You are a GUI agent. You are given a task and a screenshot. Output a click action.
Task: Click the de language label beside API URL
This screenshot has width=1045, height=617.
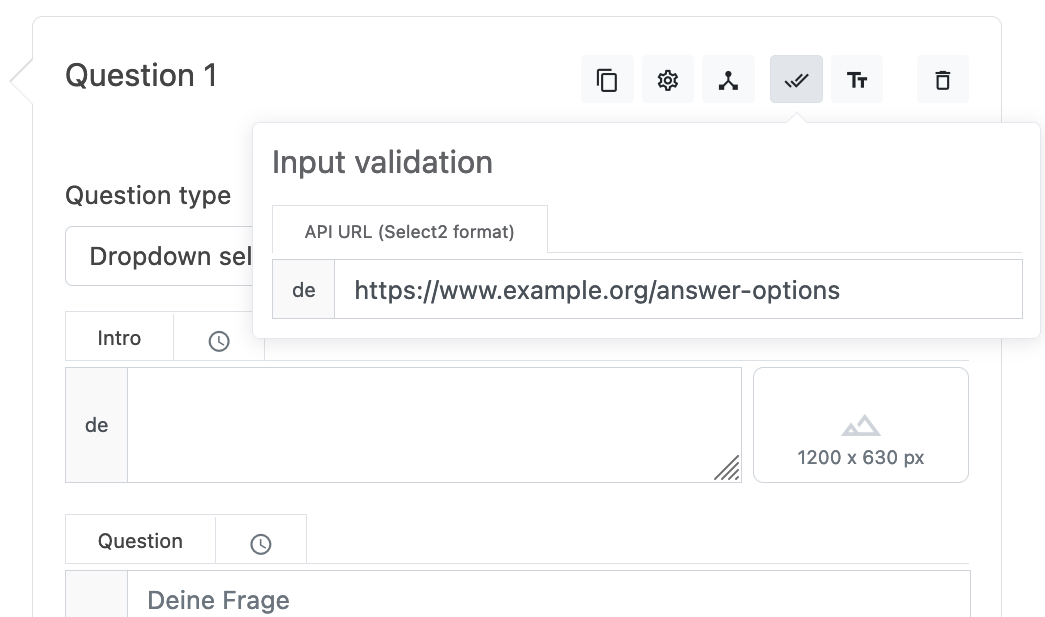(x=304, y=290)
